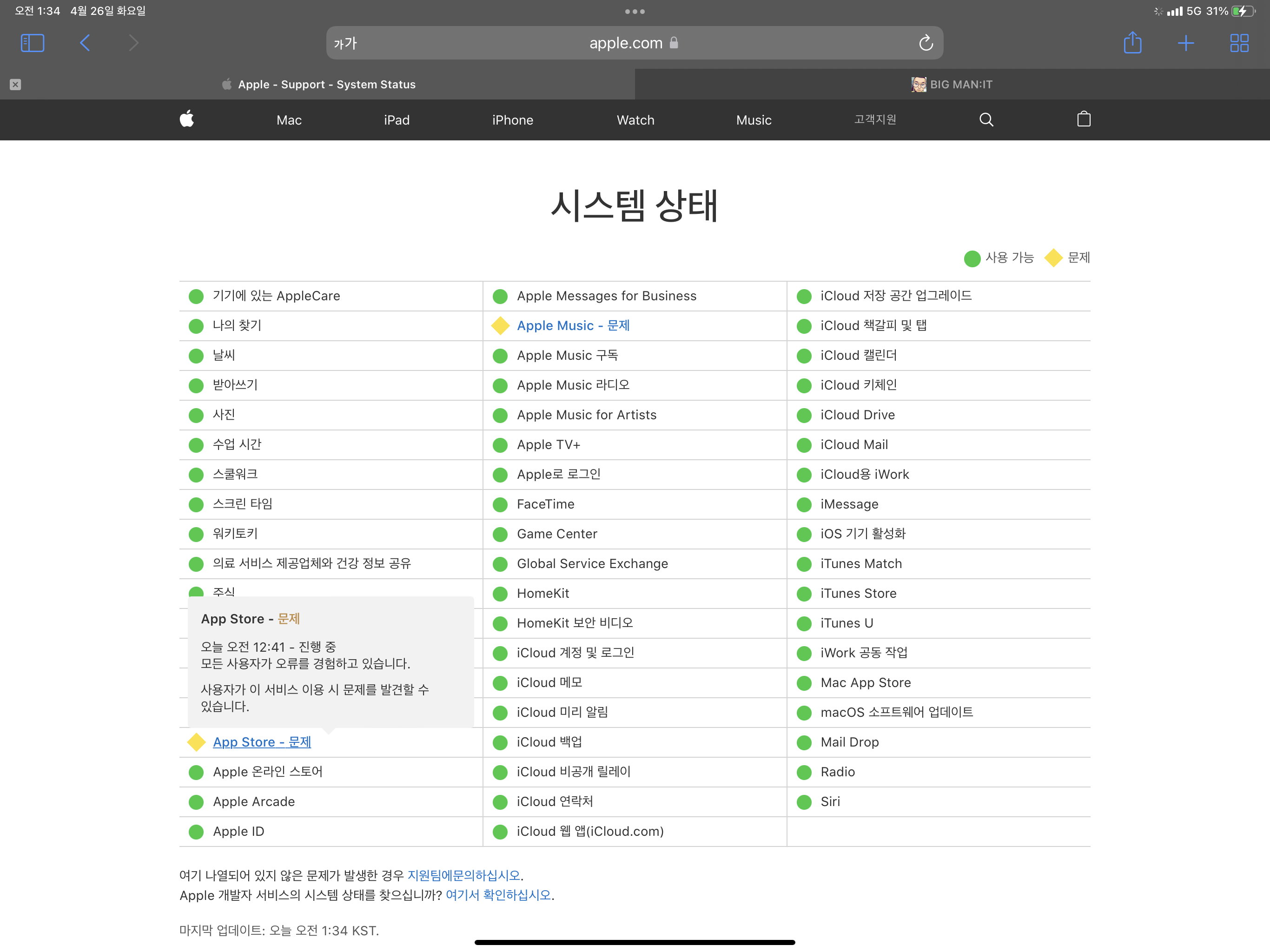Select the Siri status entry
1270x952 pixels.
point(939,801)
